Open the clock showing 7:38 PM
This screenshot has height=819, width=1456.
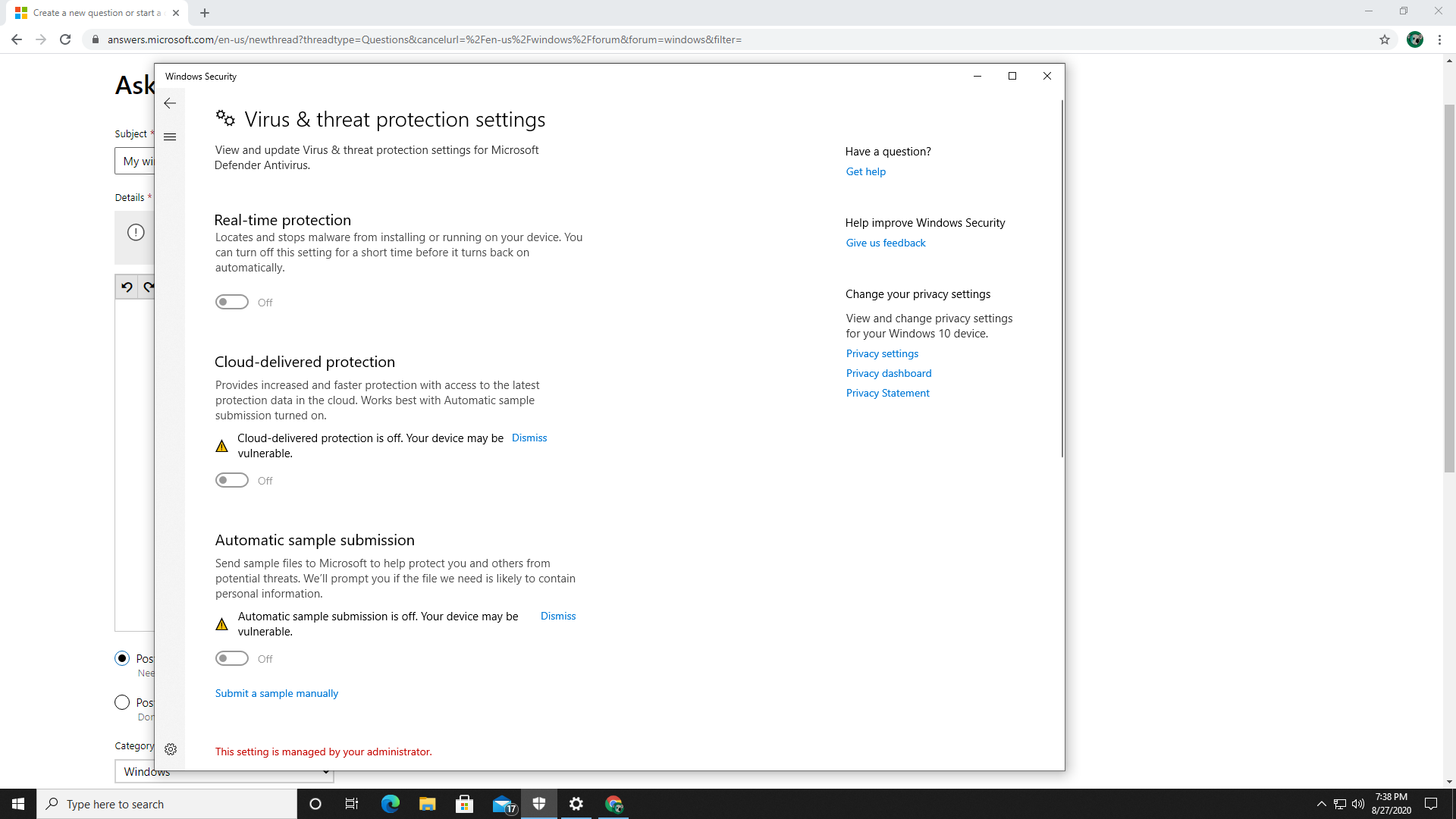[1391, 804]
